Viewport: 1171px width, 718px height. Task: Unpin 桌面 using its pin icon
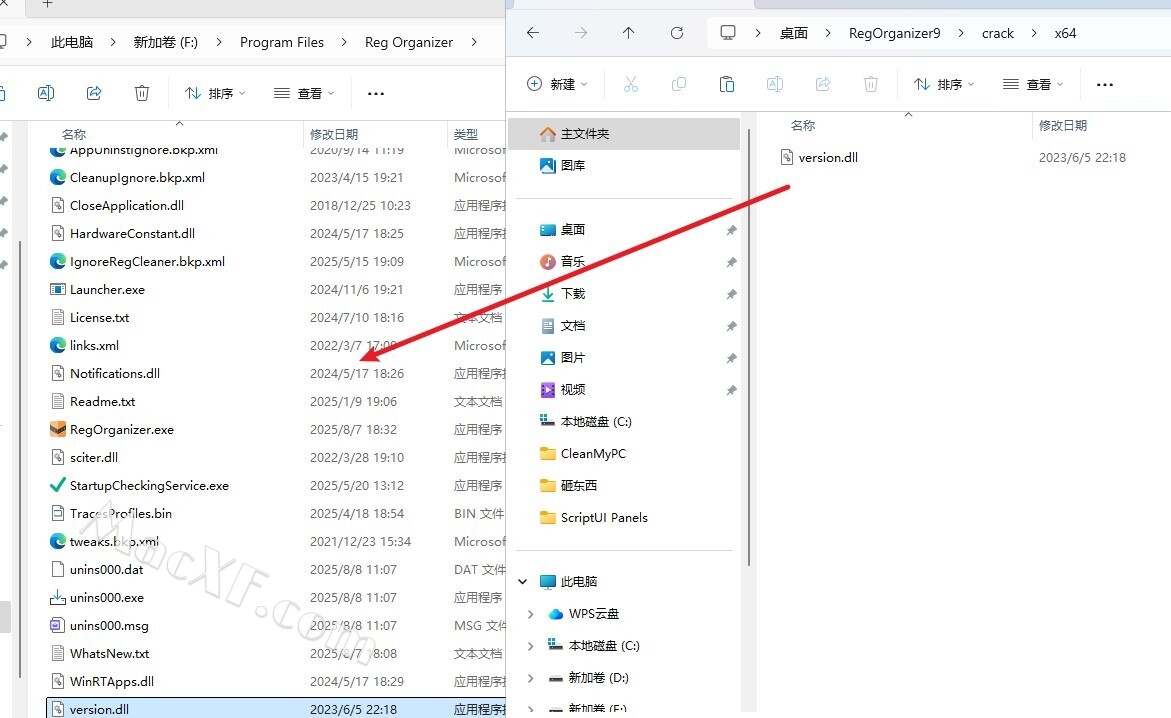(x=731, y=230)
